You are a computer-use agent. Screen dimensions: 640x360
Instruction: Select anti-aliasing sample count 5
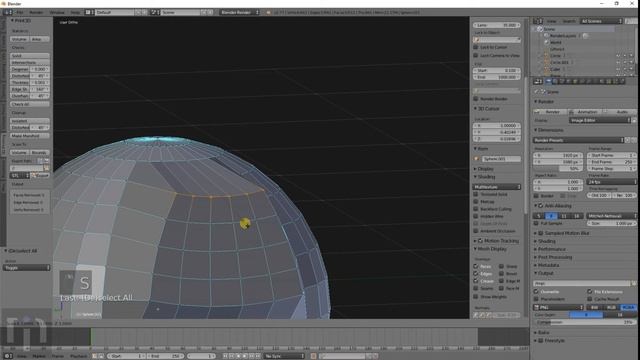click(539, 216)
